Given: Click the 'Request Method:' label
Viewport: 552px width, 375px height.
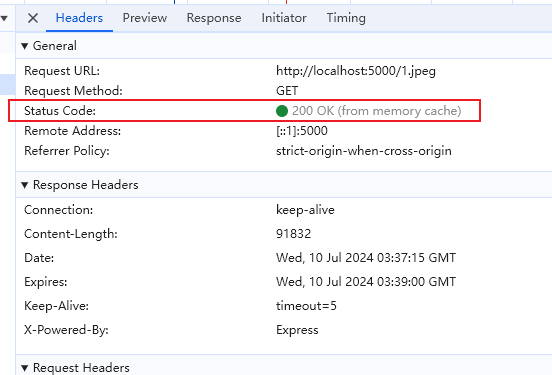Looking at the screenshot, I should pos(73,91).
